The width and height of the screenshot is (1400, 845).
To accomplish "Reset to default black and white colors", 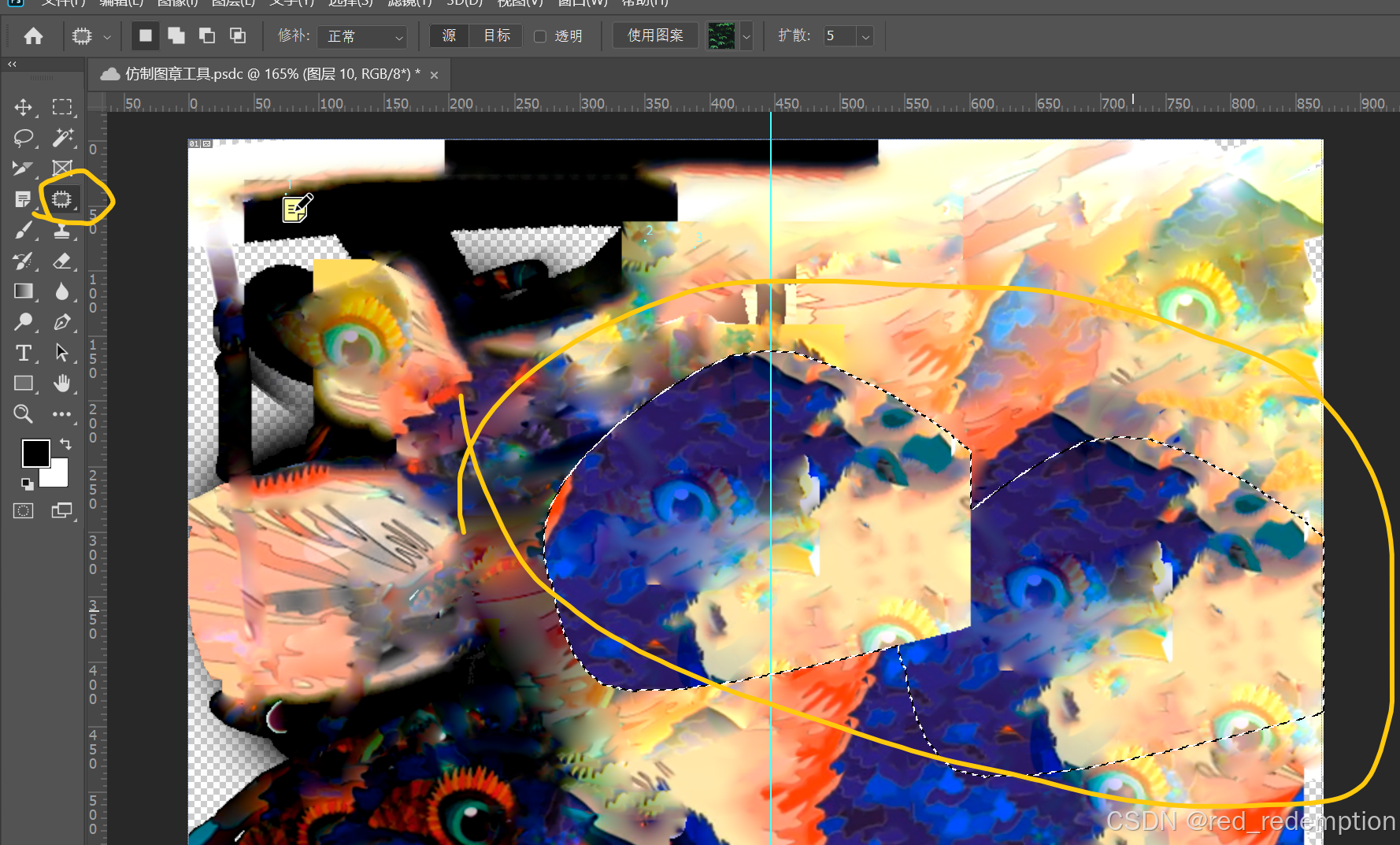I will 27,484.
